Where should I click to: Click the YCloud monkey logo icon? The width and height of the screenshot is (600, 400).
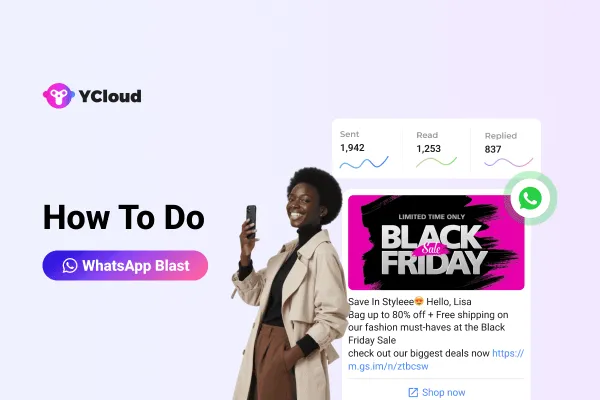(x=59, y=96)
